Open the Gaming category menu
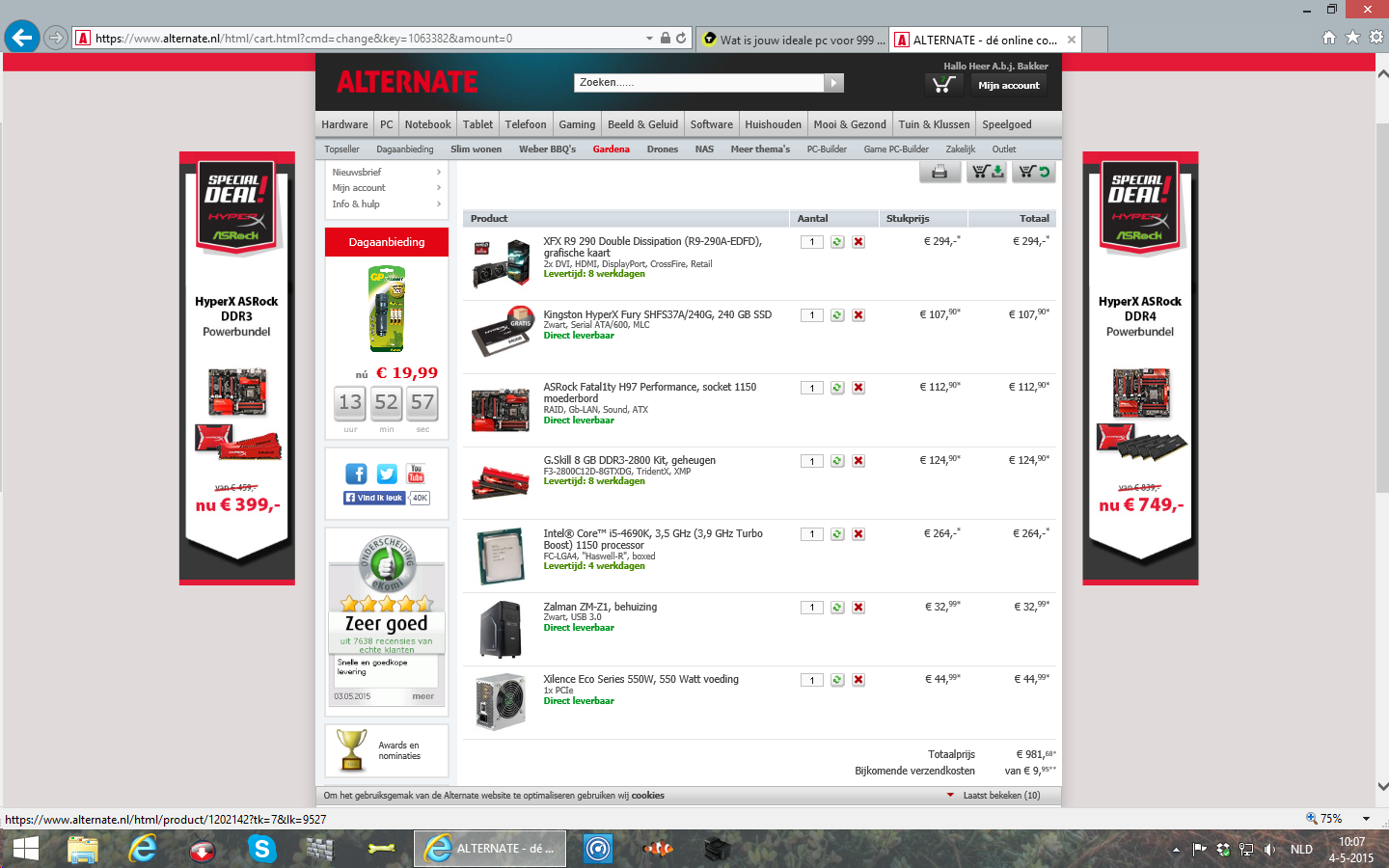Viewport: 1389px width, 868px height. (x=577, y=124)
